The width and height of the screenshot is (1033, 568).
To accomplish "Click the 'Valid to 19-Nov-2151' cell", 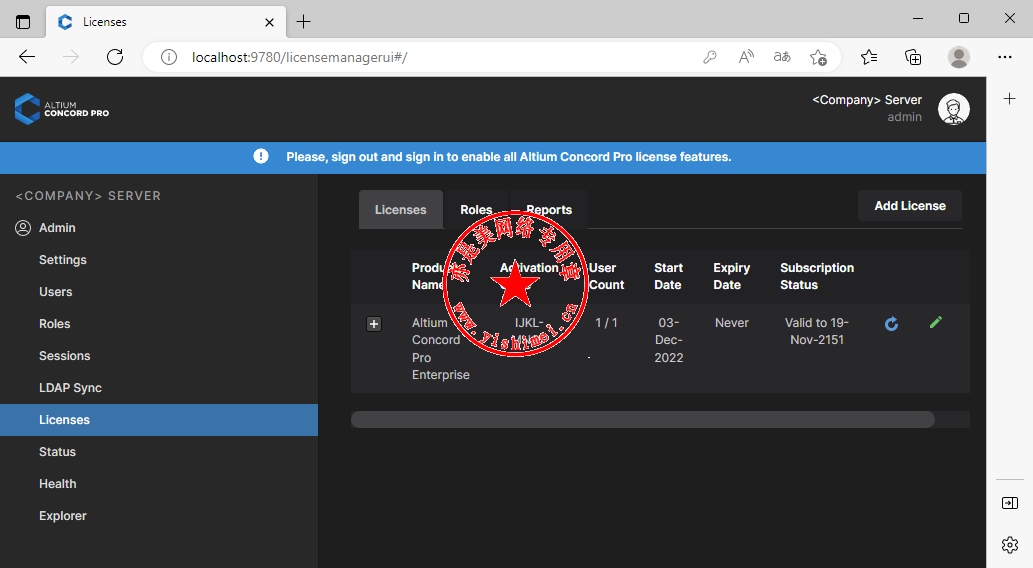I will 816,331.
